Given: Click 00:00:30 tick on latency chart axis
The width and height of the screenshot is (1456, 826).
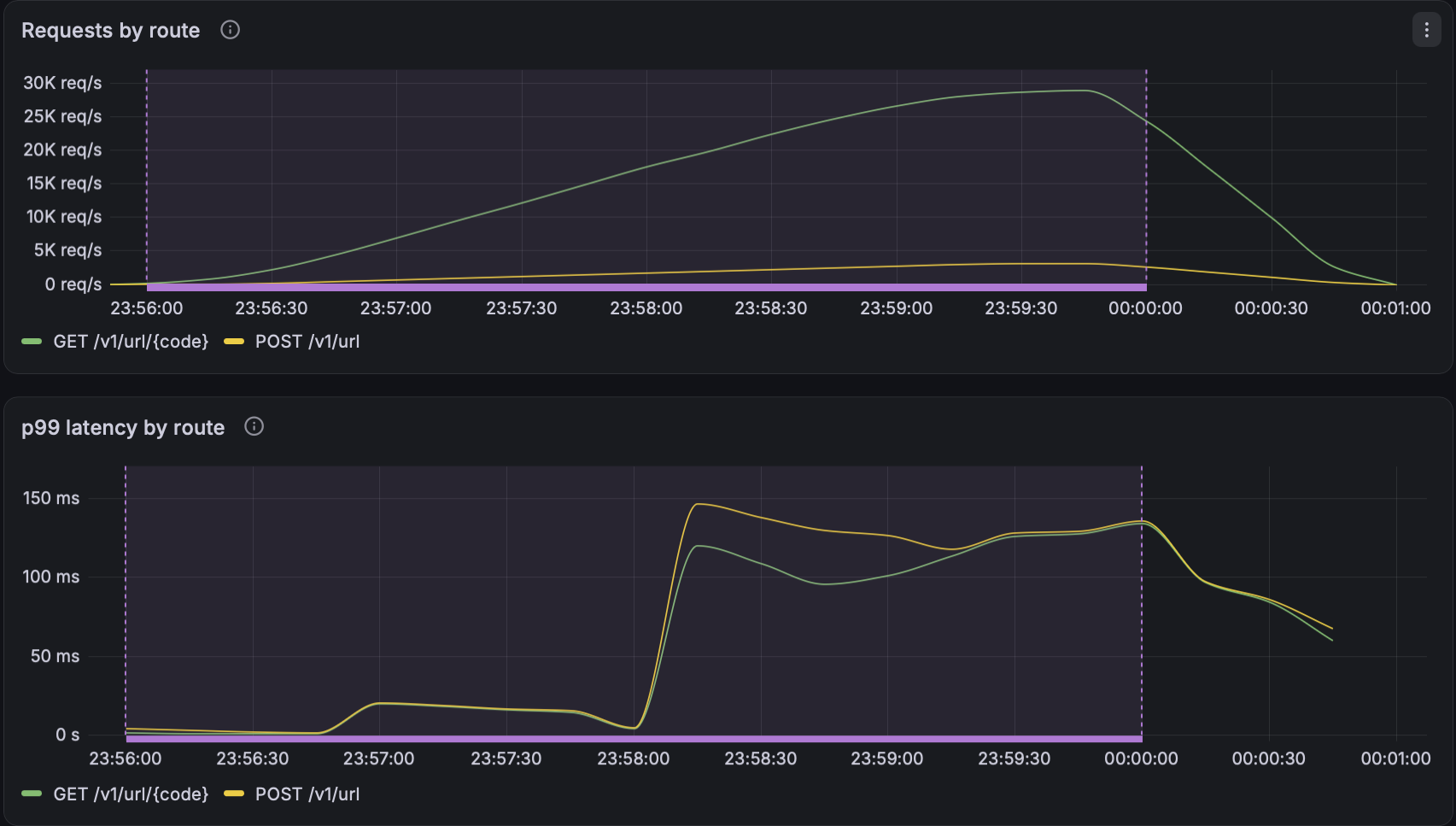Looking at the screenshot, I should (x=1269, y=759).
